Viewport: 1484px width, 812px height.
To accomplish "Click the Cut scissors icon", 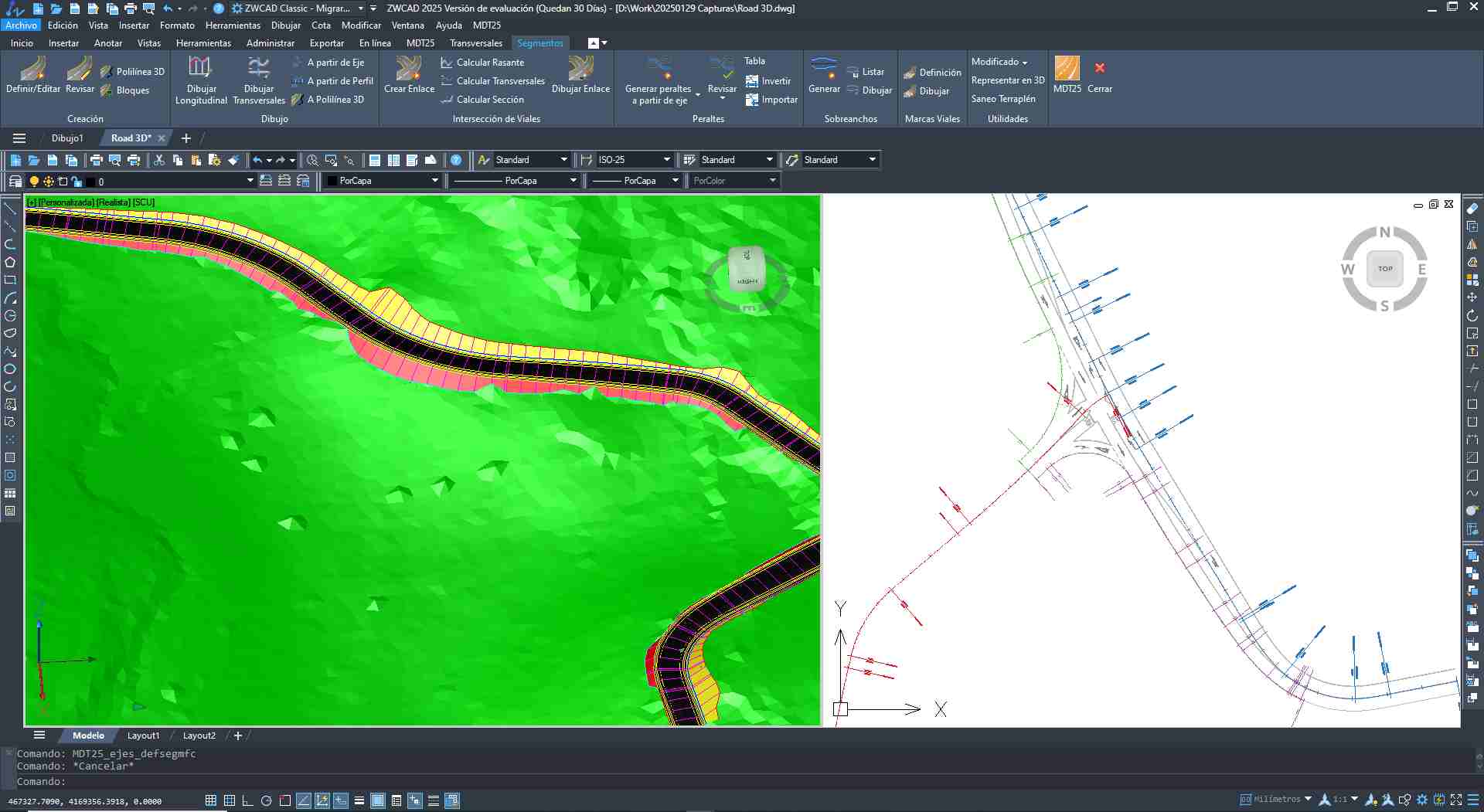I will 159,160.
